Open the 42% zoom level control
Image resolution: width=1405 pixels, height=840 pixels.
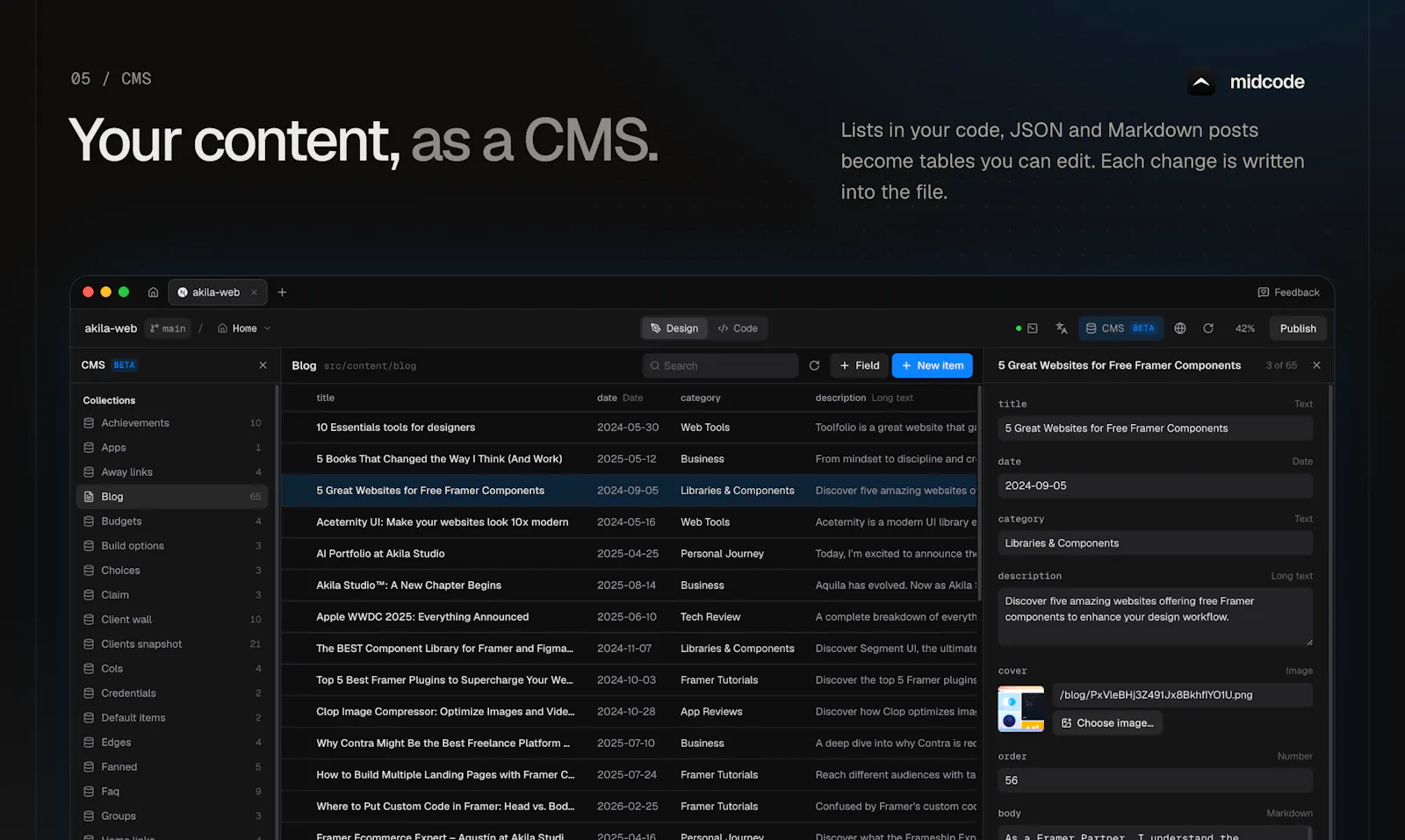tap(1244, 328)
